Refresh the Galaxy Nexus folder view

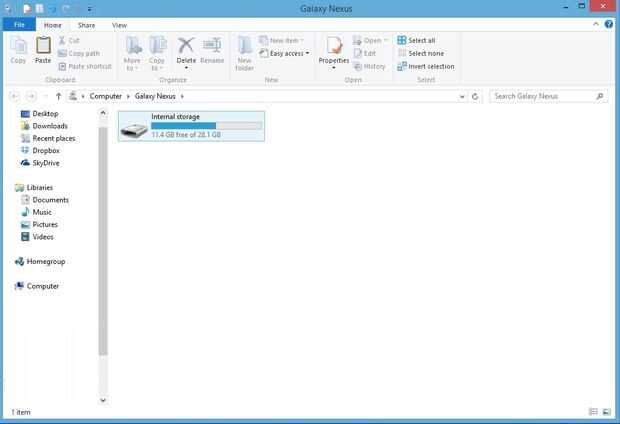pyautogui.click(x=475, y=97)
